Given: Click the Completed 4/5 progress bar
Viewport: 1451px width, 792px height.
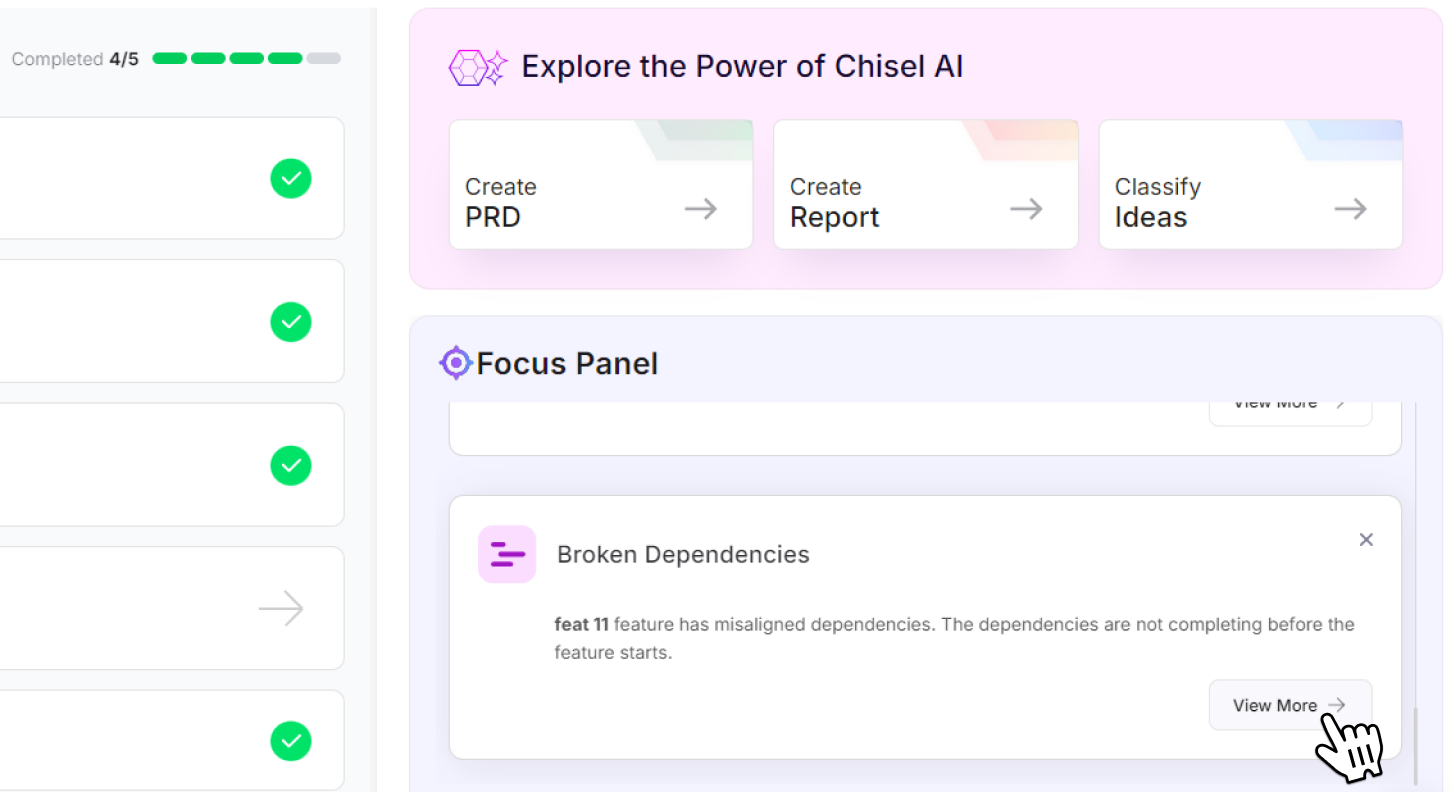Looking at the screenshot, I should 246,59.
